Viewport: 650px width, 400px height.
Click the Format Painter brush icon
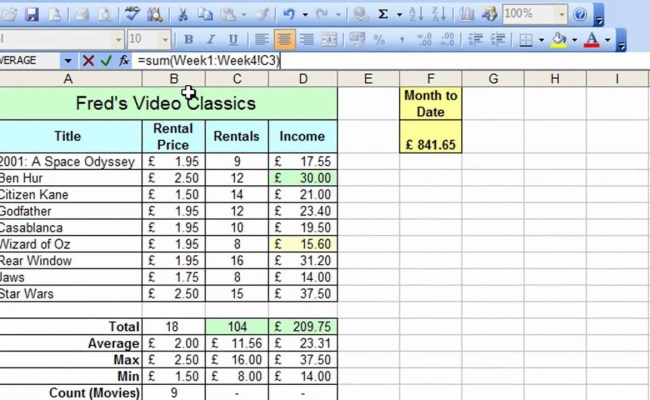point(262,15)
